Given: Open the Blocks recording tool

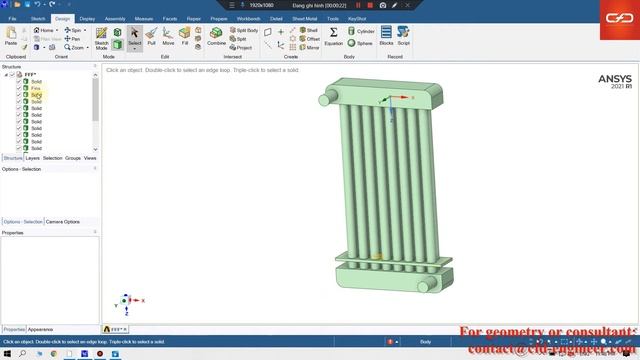Looking at the screenshot, I should [386, 36].
